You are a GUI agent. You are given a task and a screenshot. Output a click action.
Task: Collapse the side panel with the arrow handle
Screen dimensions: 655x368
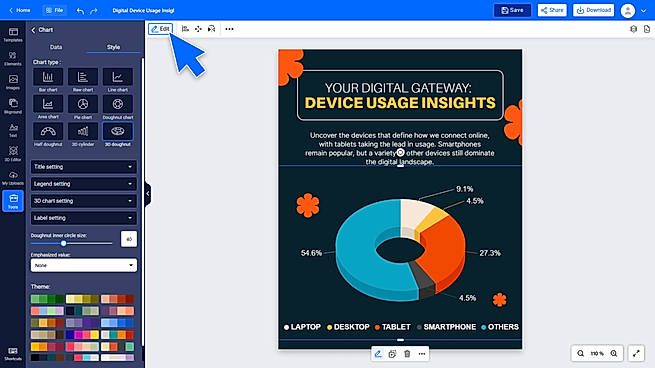tap(147, 193)
